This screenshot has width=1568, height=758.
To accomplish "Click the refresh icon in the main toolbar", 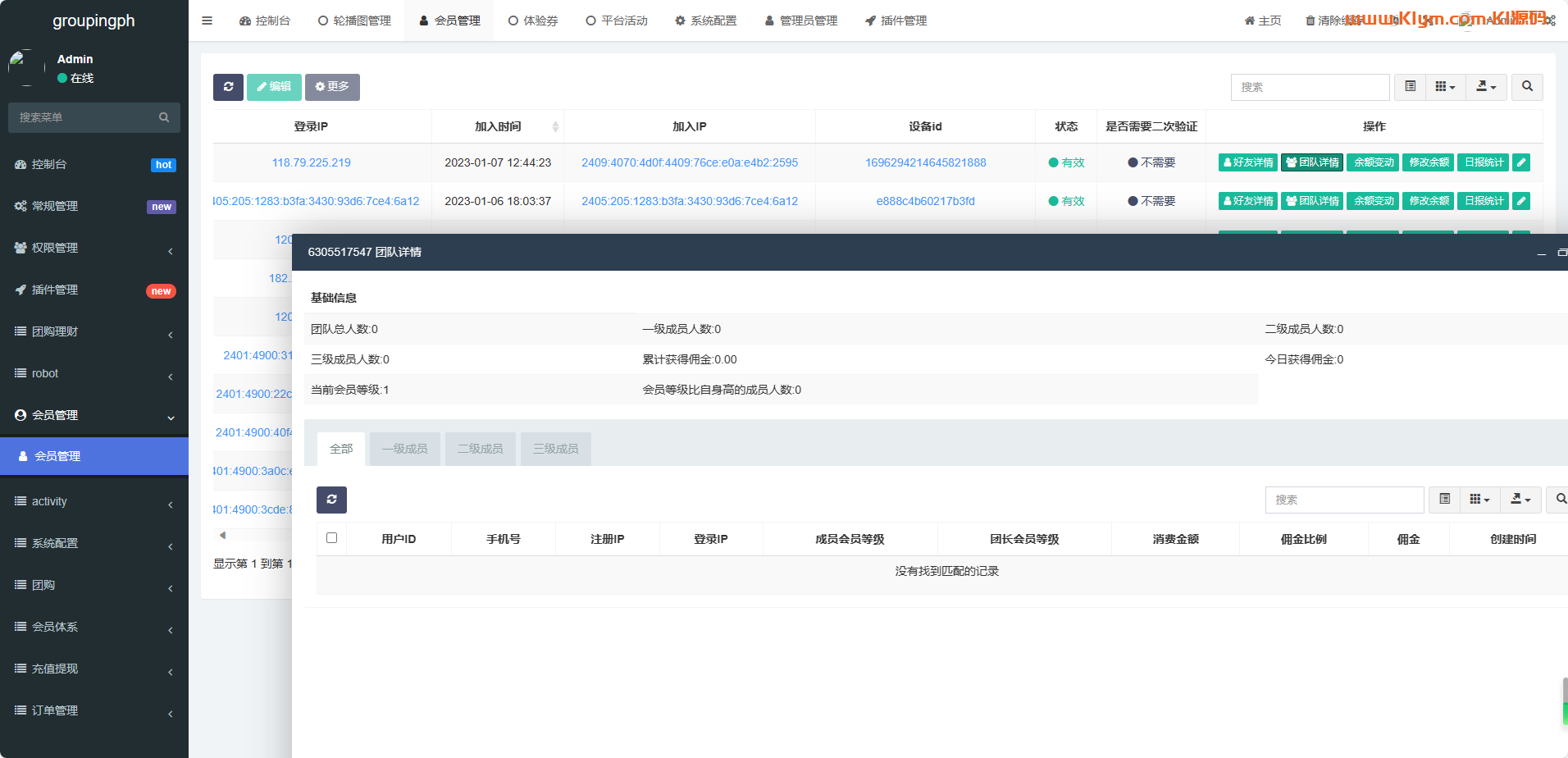I will tap(228, 87).
